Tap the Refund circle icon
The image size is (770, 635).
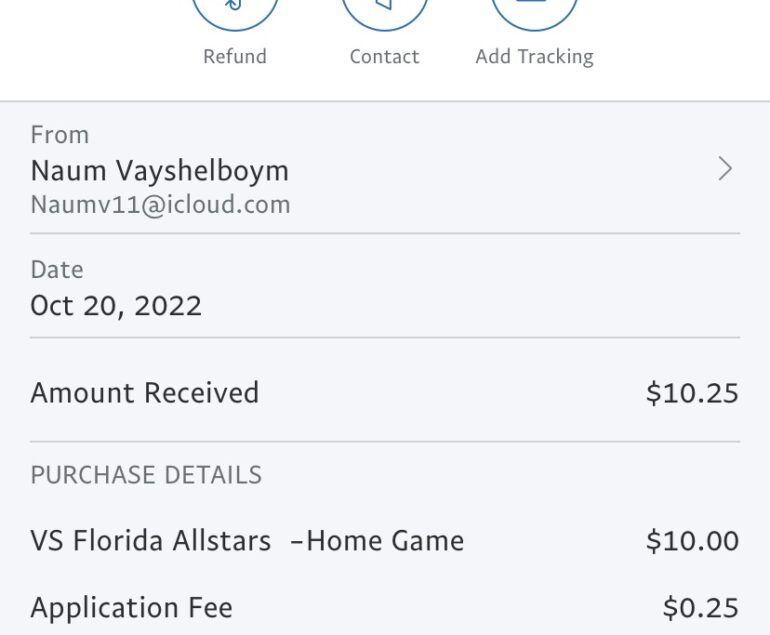pyautogui.click(x=235, y=12)
